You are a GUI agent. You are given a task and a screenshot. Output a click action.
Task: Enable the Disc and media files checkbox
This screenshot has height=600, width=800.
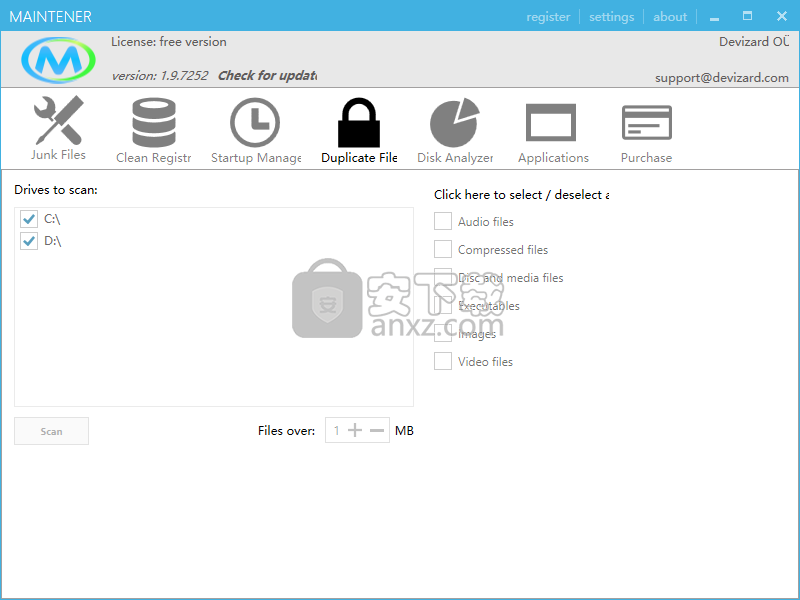tap(443, 278)
